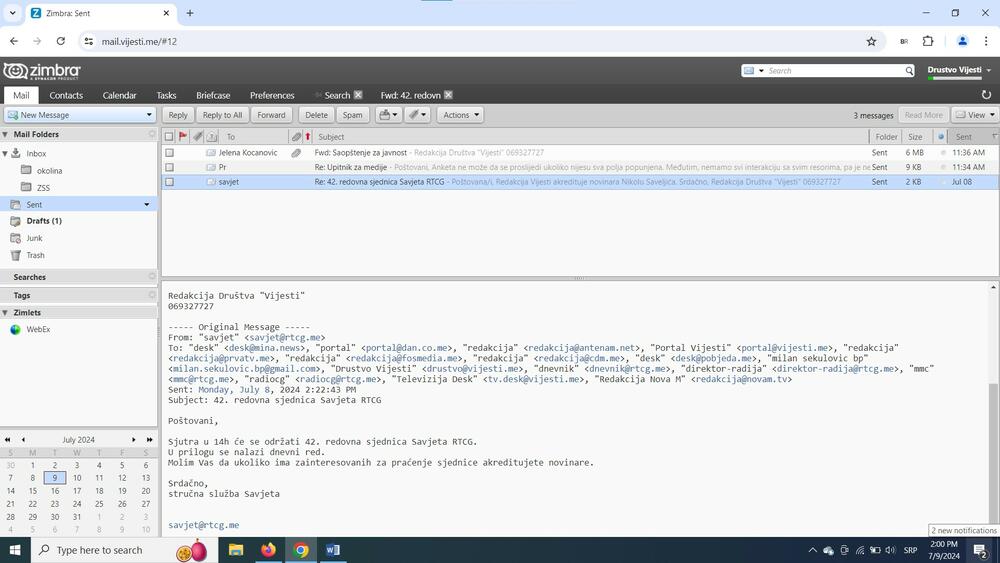
Task: Check the select-all messages checkbox
Action: click(x=169, y=136)
